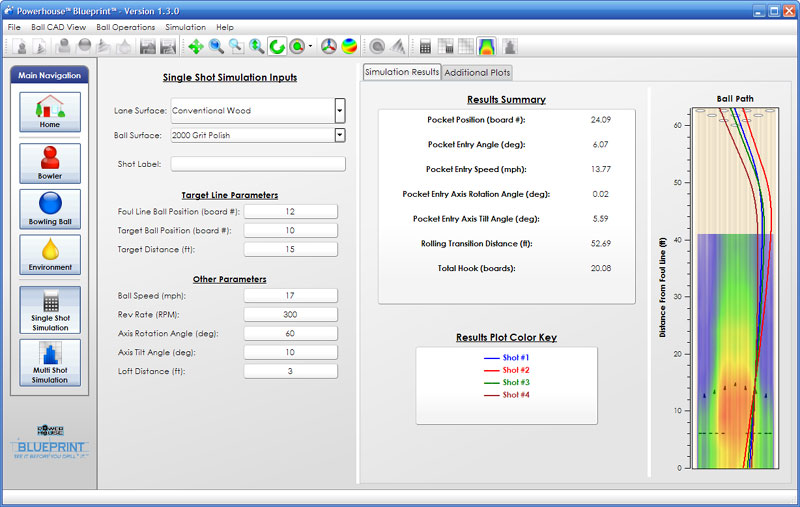The image size is (800, 507).
Task: Click the gray cone toolbar icon
Action: (x=398, y=47)
